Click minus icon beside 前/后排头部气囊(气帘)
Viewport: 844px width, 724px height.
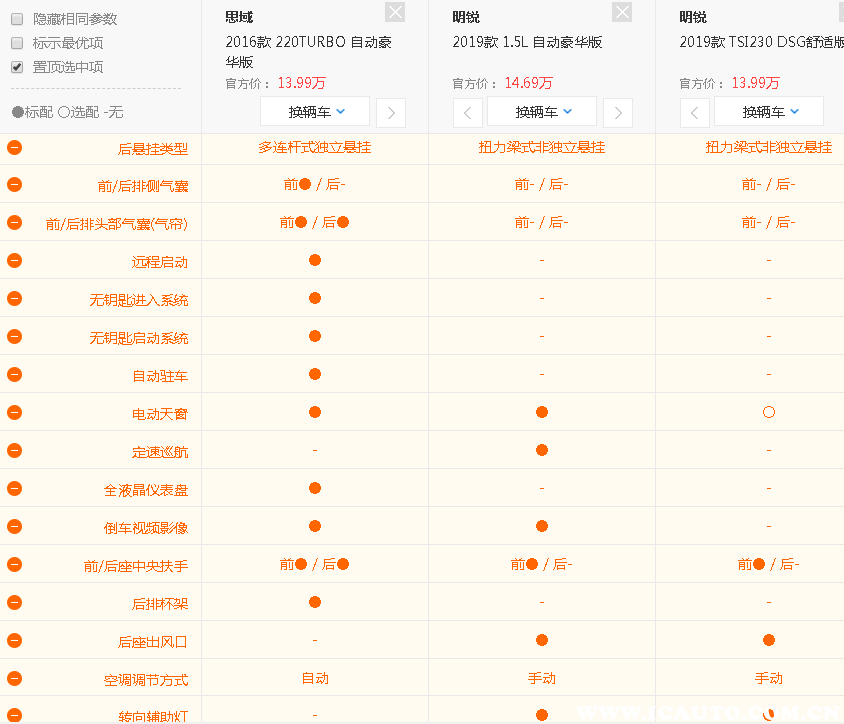click(x=15, y=222)
